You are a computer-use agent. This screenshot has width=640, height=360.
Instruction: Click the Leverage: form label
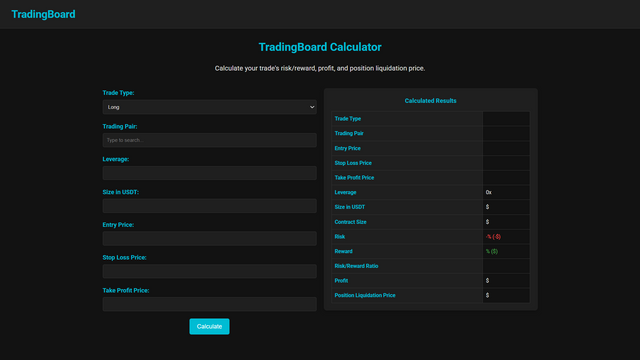pos(116,159)
